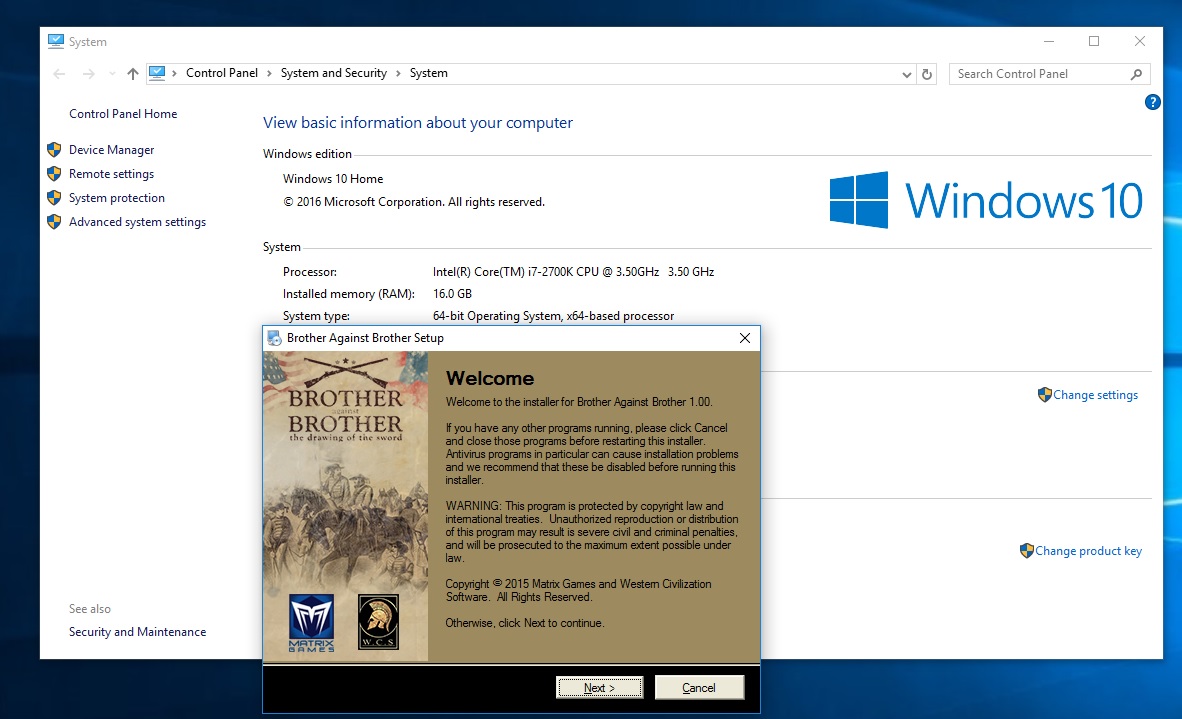Click the Matrix Games logo
The image size is (1182, 719).
(311, 623)
